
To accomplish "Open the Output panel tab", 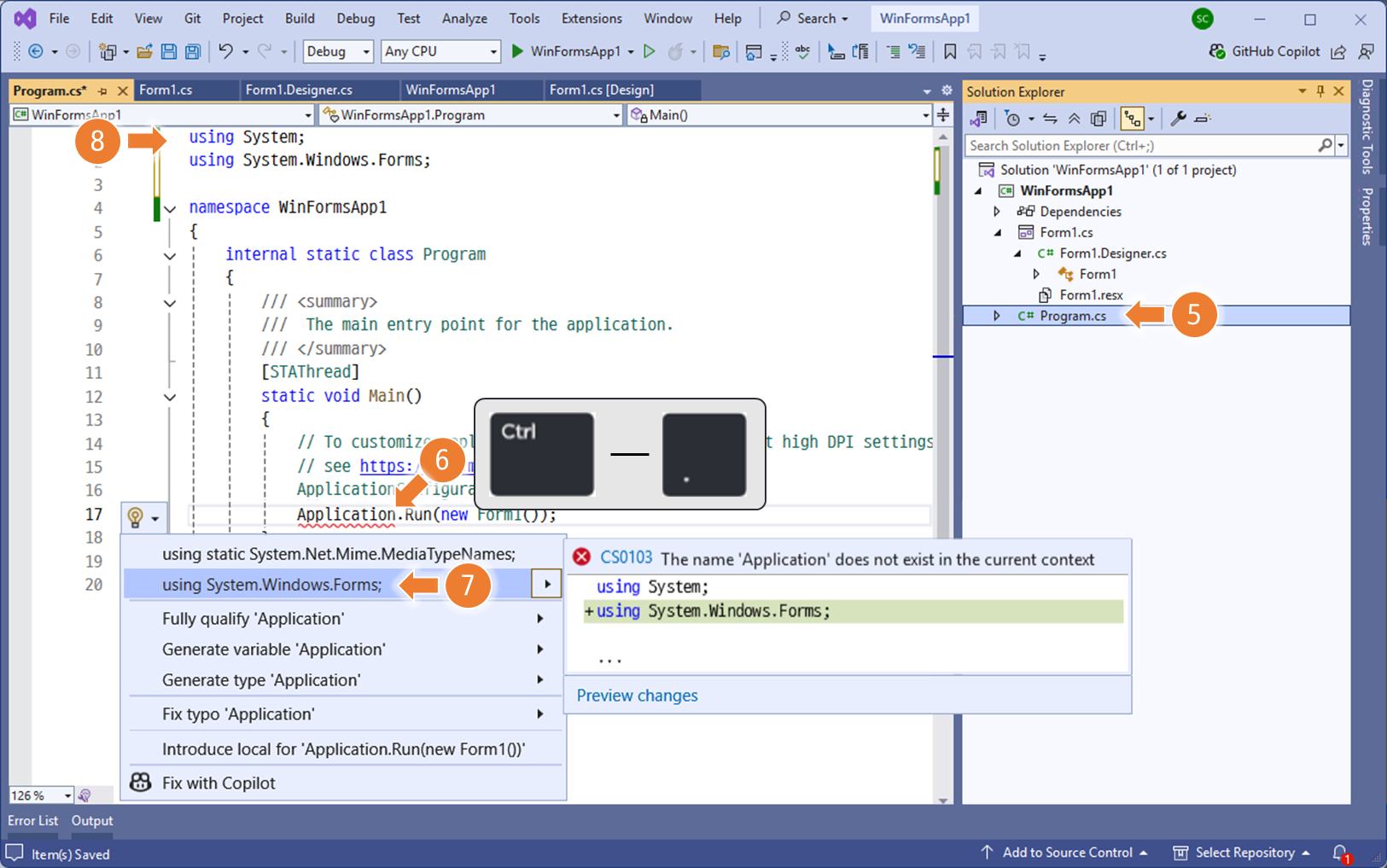I will 92,820.
